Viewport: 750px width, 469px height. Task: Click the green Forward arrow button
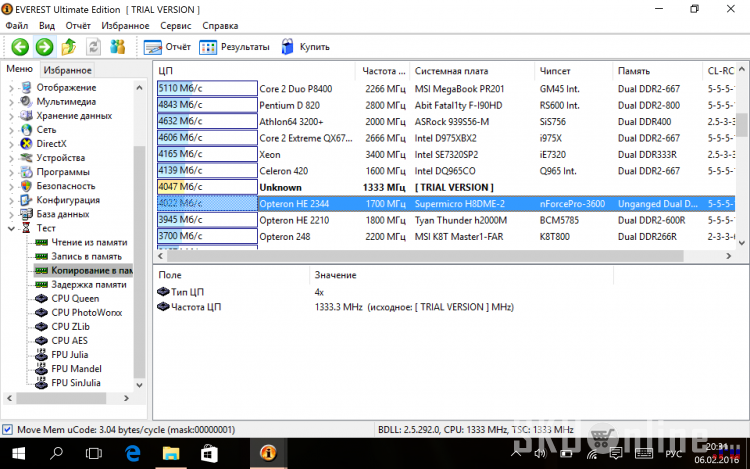coord(44,47)
